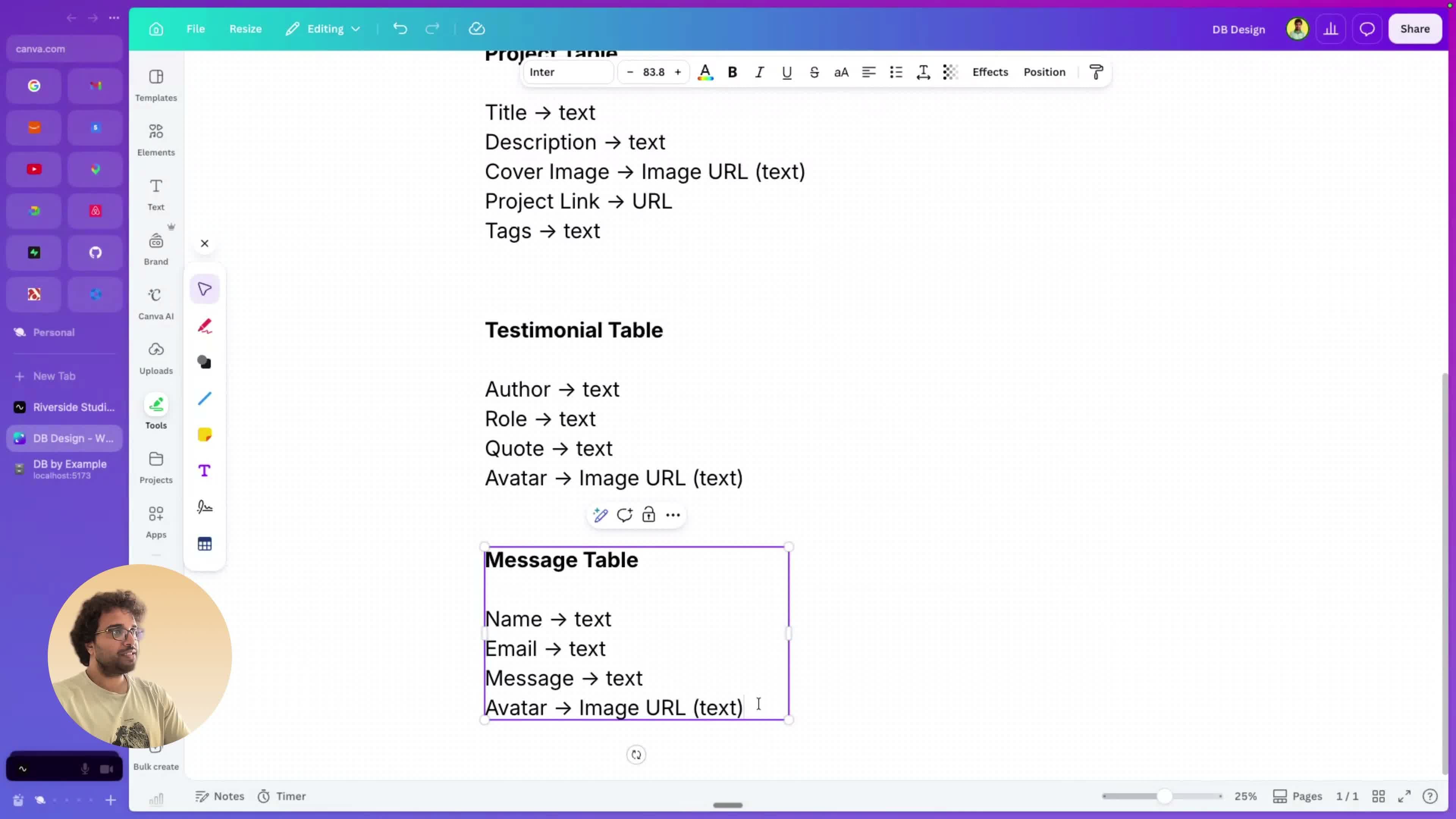Click the lock icon above Message Table
Screen dimensions: 1456x819
pos(648,515)
